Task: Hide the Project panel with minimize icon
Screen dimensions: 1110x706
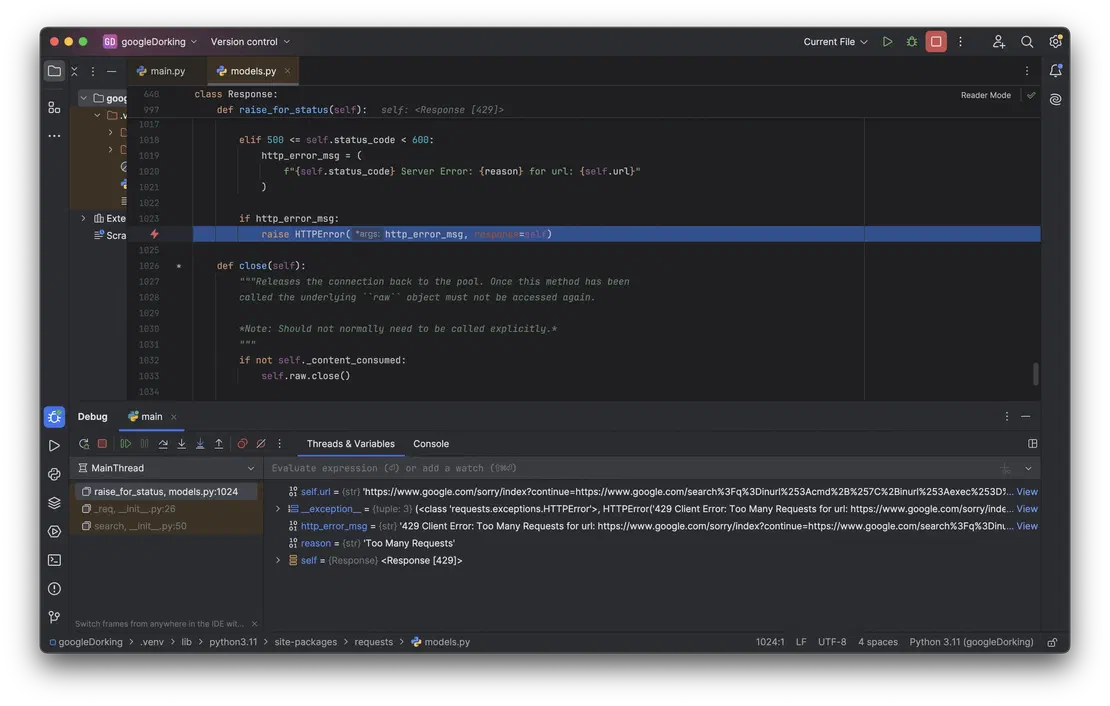Action: click(x=111, y=71)
